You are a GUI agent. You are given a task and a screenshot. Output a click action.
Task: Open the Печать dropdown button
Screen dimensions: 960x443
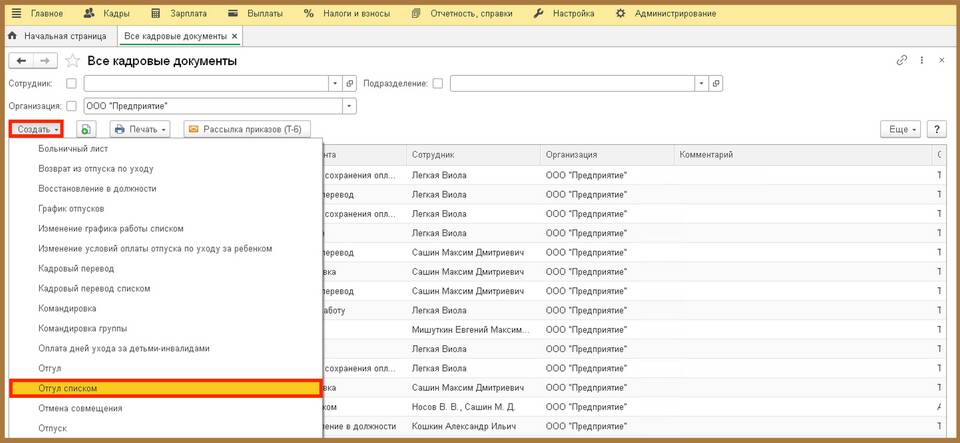pos(140,129)
